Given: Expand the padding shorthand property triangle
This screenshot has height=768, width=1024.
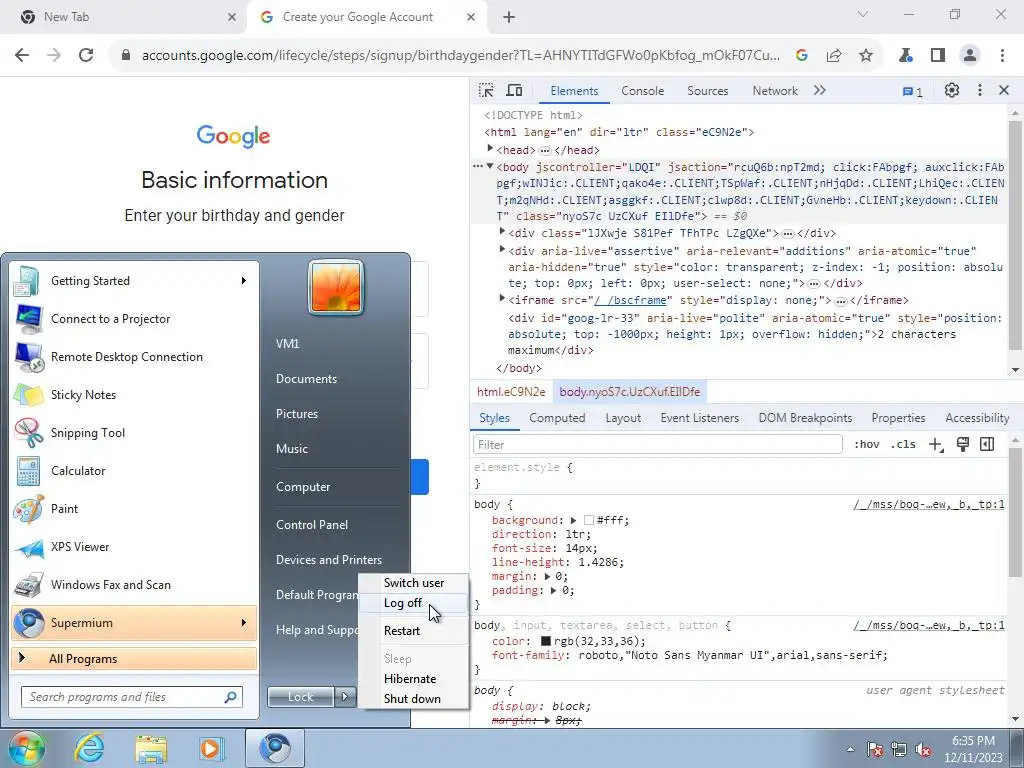Looking at the screenshot, I should 553,590.
